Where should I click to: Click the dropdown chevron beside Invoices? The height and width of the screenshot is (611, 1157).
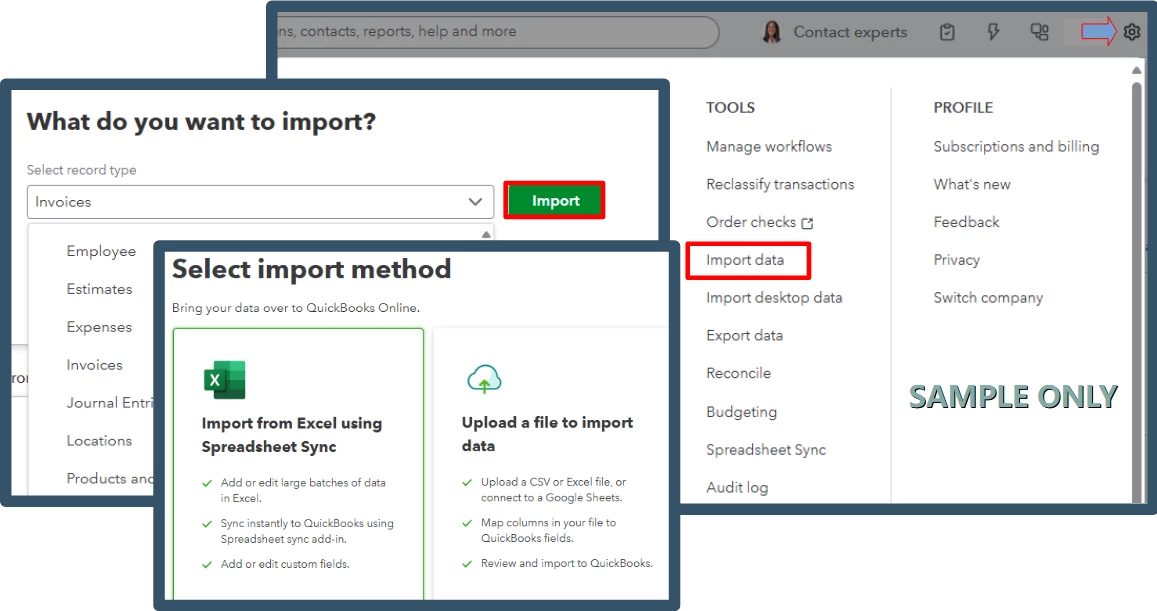475,201
